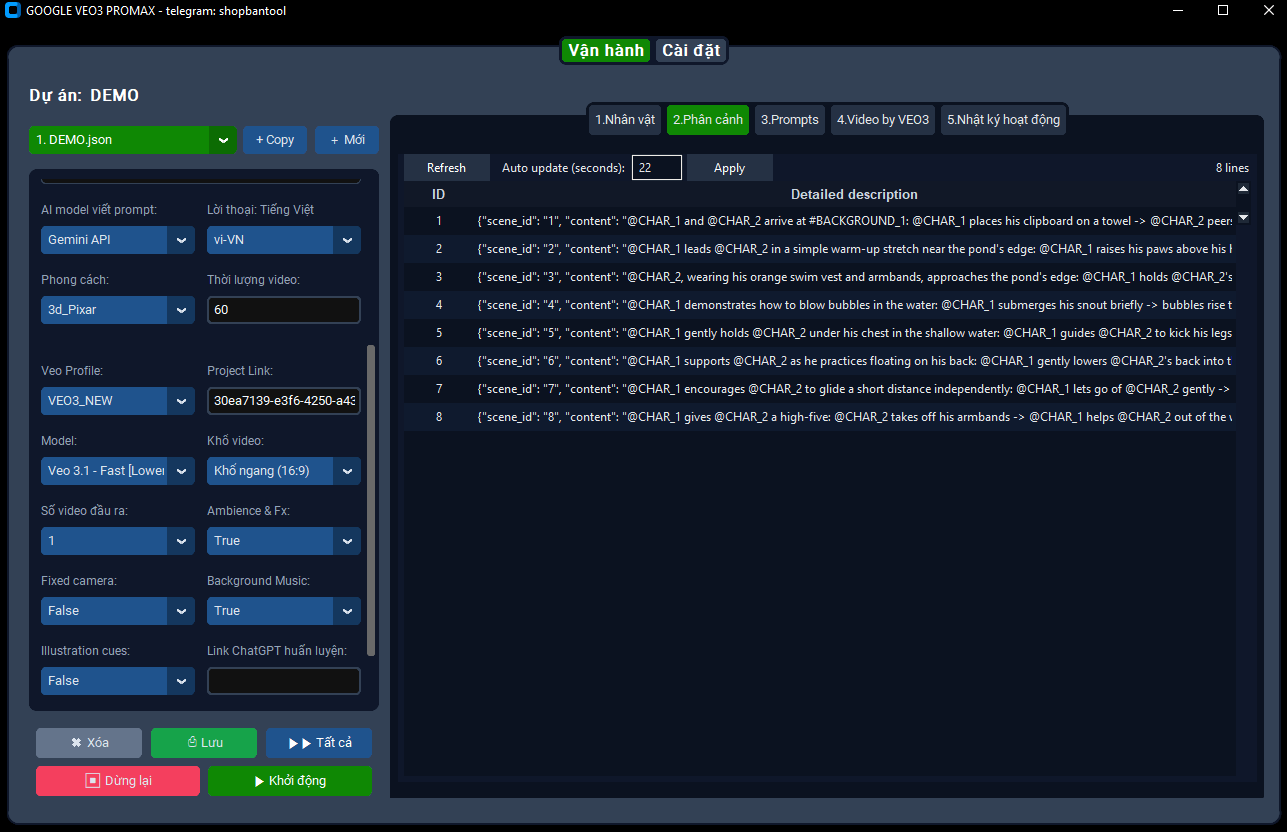The width and height of the screenshot is (1287, 832).
Task: Start processing with Khởi động button
Action: (289, 781)
